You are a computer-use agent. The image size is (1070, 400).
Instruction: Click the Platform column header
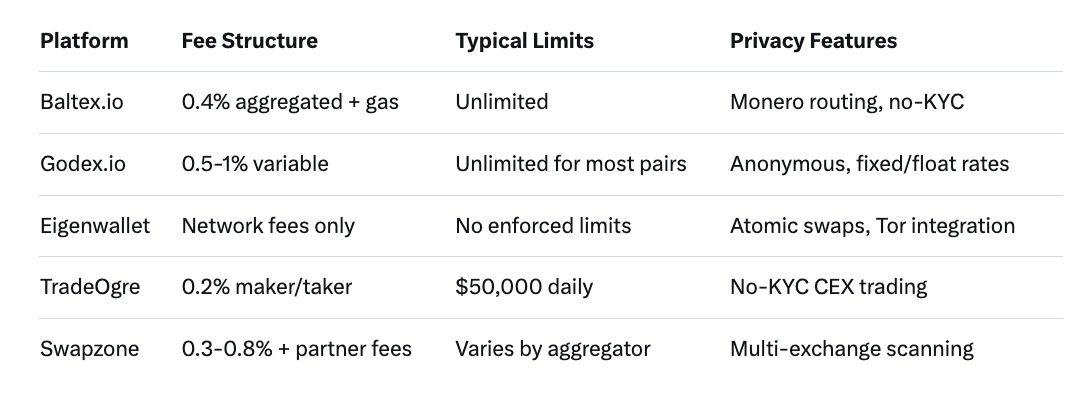pyautogui.click(x=84, y=42)
